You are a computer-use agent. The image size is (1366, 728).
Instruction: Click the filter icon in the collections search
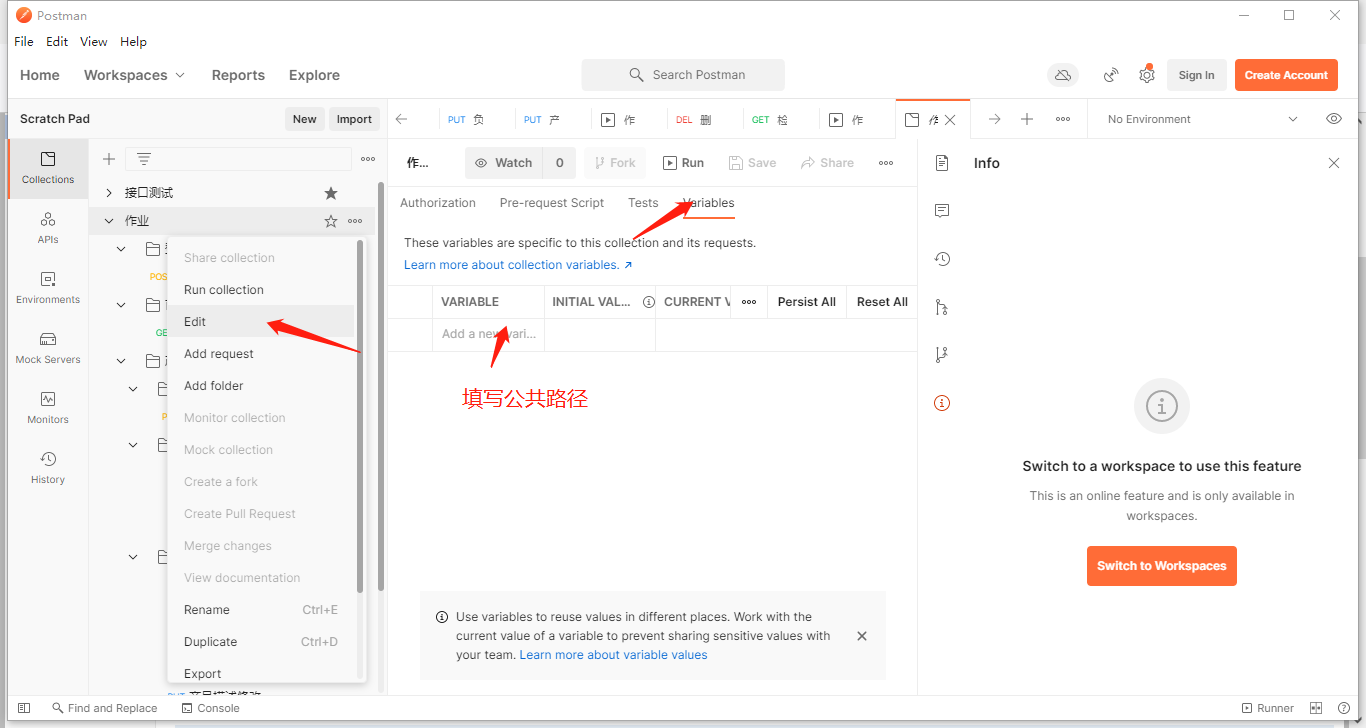[144, 159]
